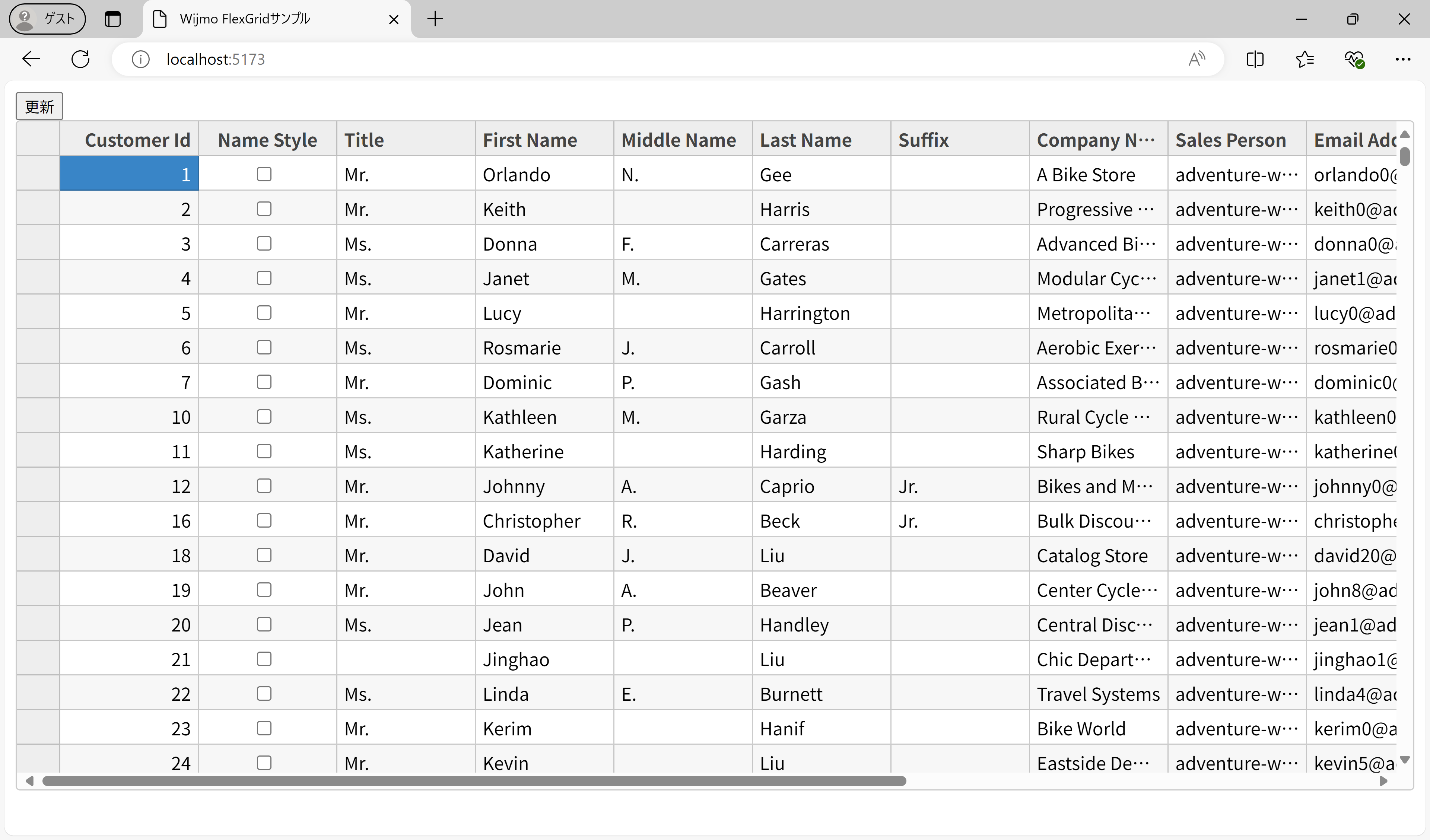Enable Name Style for Lucy Harrington

tap(264, 312)
